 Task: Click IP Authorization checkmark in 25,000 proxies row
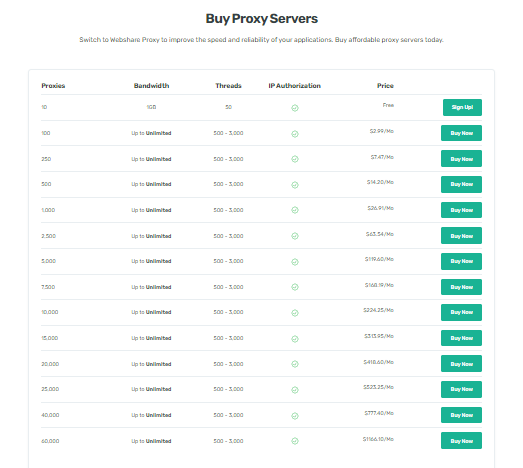coord(295,390)
